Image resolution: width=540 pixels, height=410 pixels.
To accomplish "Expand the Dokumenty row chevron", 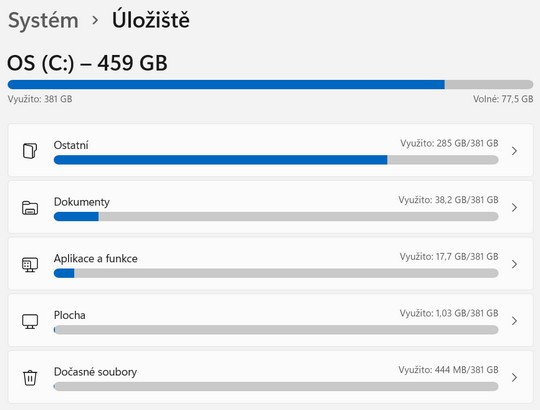I will coord(514,208).
